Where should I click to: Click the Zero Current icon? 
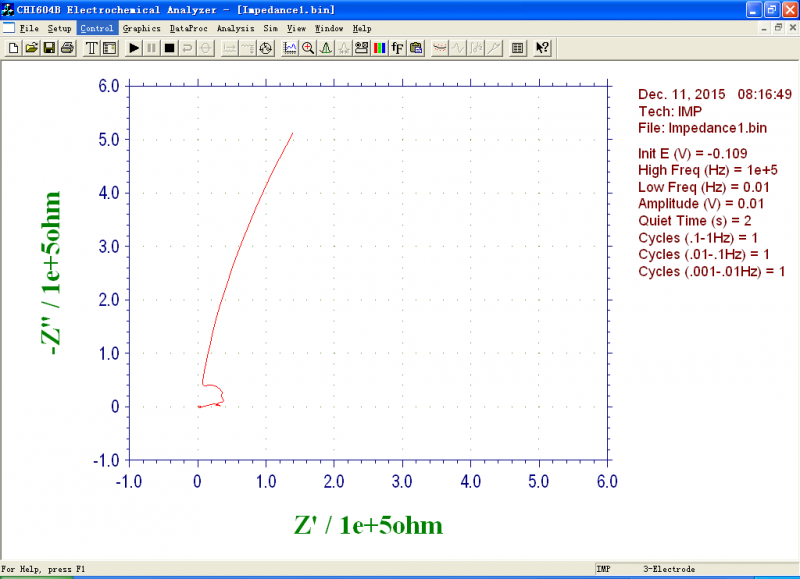206,48
